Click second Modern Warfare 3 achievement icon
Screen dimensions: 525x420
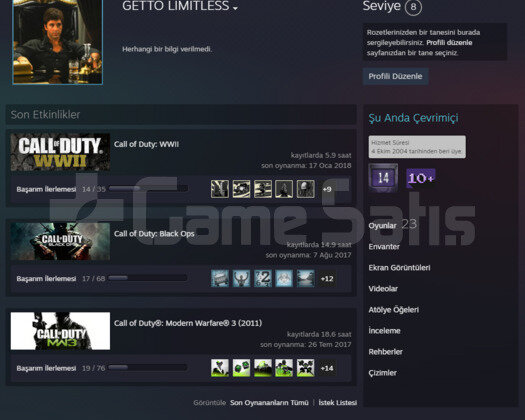coord(241,368)
